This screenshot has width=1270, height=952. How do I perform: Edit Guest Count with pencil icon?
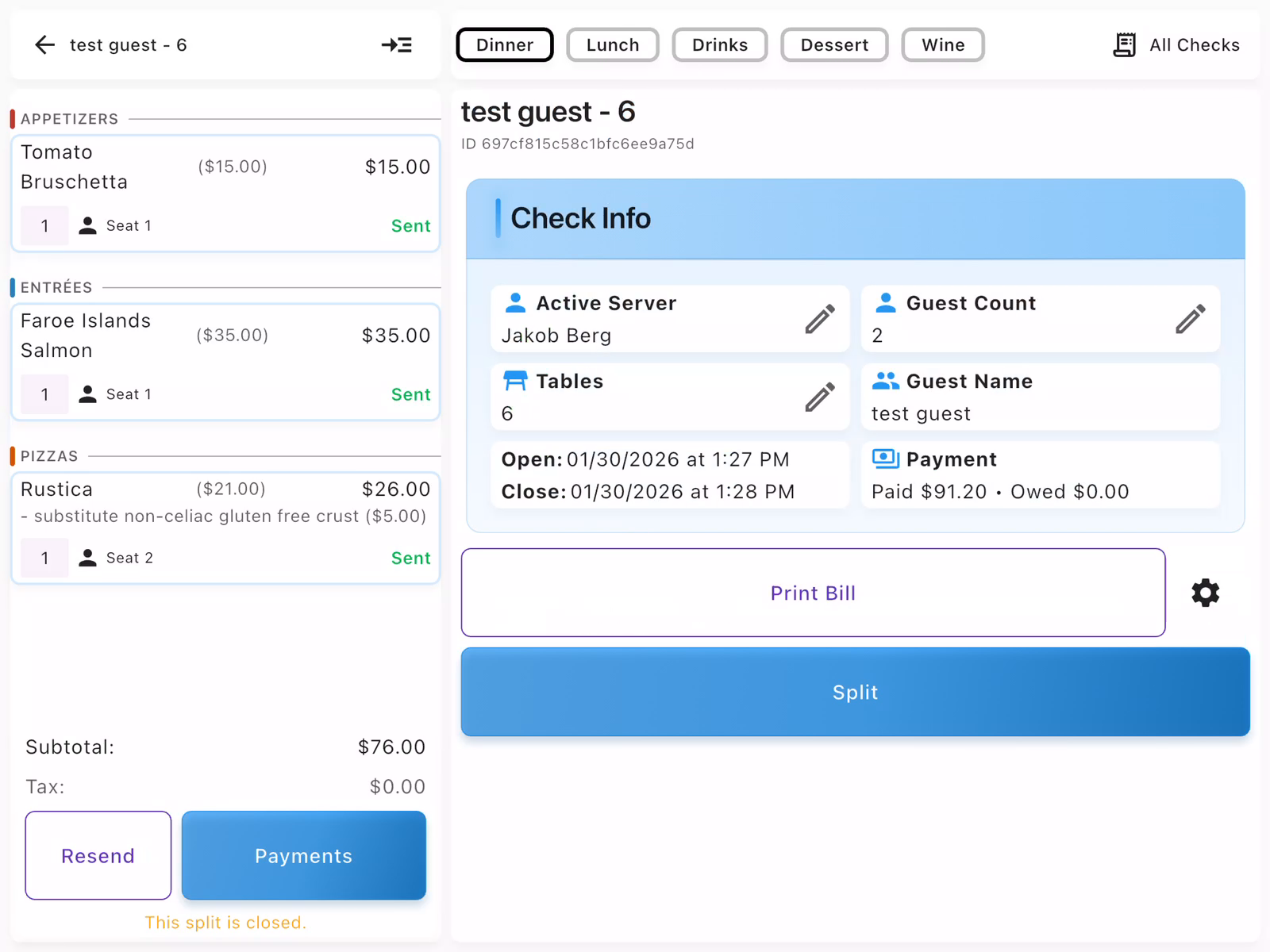[1190, 319]
